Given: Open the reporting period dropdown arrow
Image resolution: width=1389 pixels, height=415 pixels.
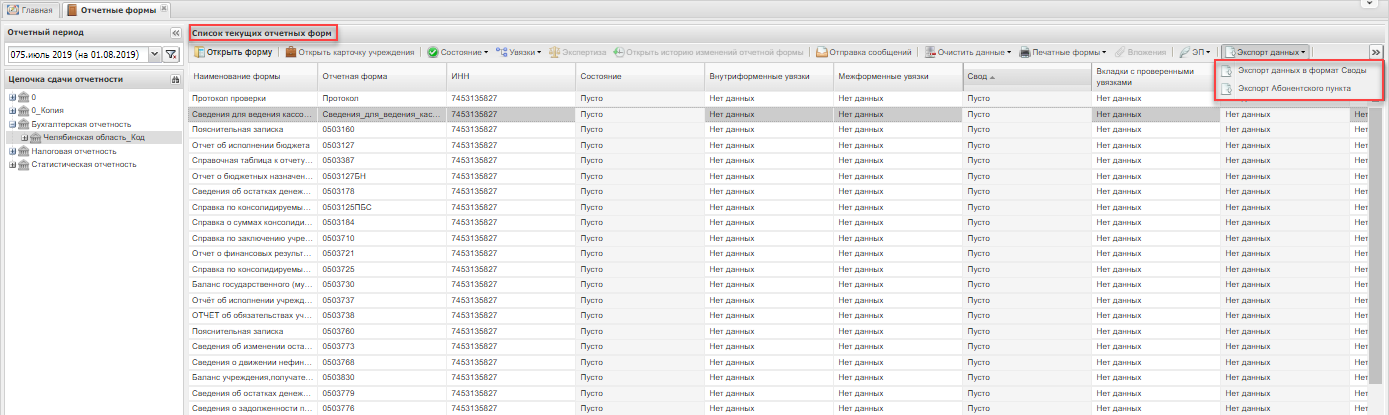Looking at the screenshot, I should [156, 55].
